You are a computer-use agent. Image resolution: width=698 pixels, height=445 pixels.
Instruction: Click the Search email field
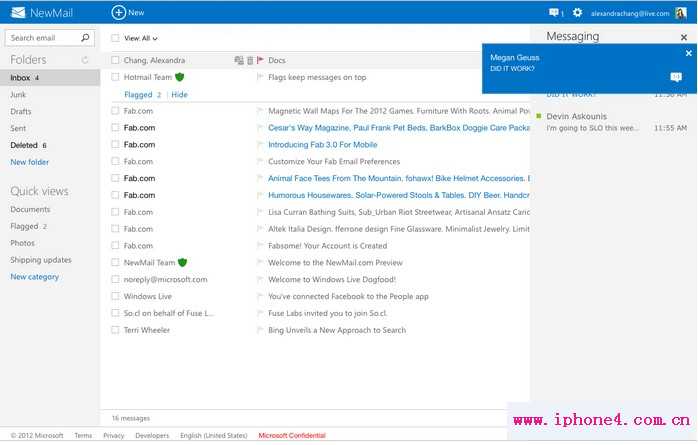[44, 38]
